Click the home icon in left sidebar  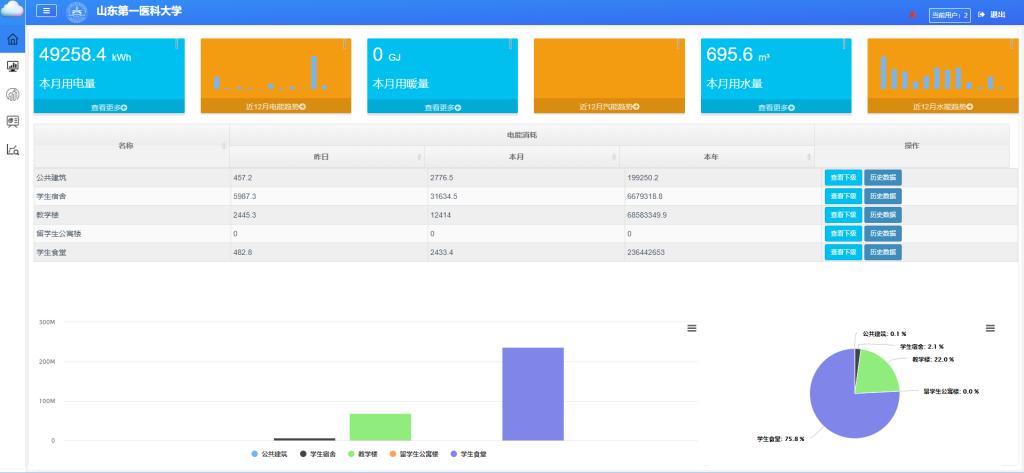click(13, 40)
